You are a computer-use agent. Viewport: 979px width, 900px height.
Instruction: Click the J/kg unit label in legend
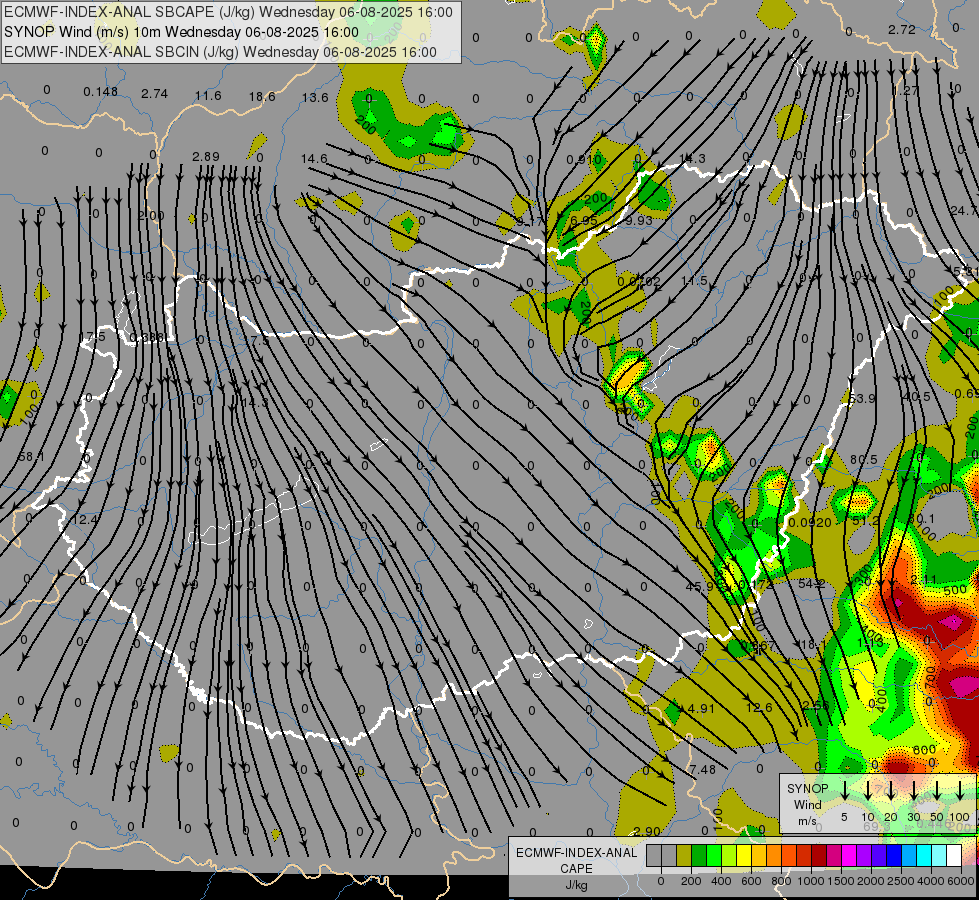click(576, 885)
